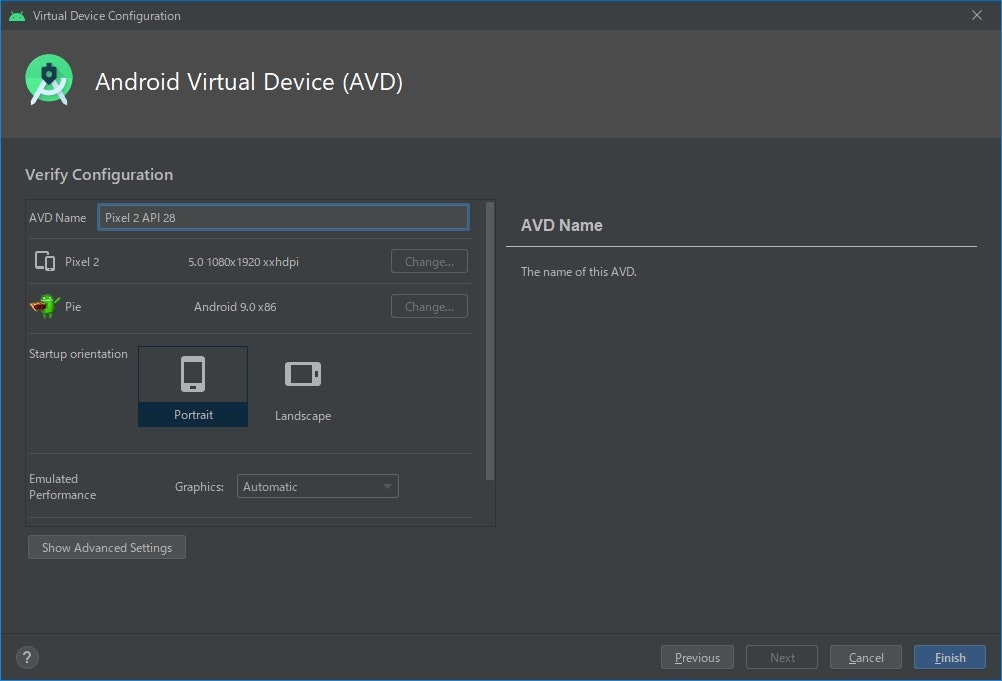This screenshot has width=1002, height=681.
Task: Select the Portrait phone icon
Action: coord(193,374)
